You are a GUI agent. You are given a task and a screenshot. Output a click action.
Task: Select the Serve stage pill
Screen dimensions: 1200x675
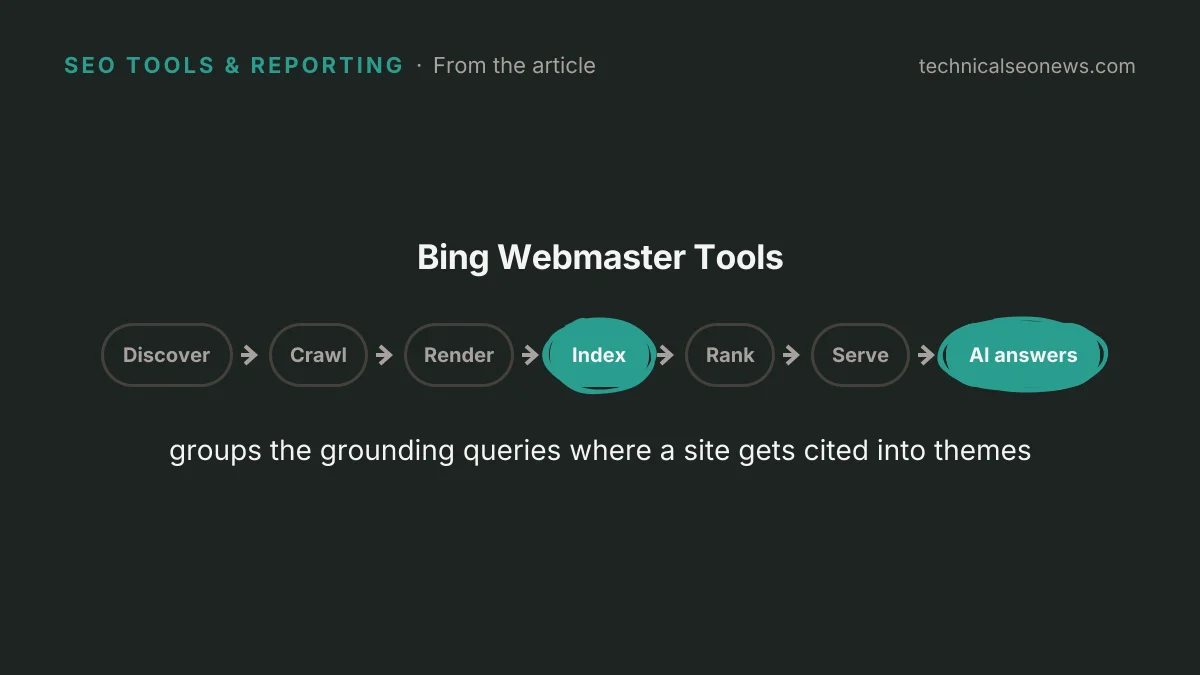pos(860,355)
